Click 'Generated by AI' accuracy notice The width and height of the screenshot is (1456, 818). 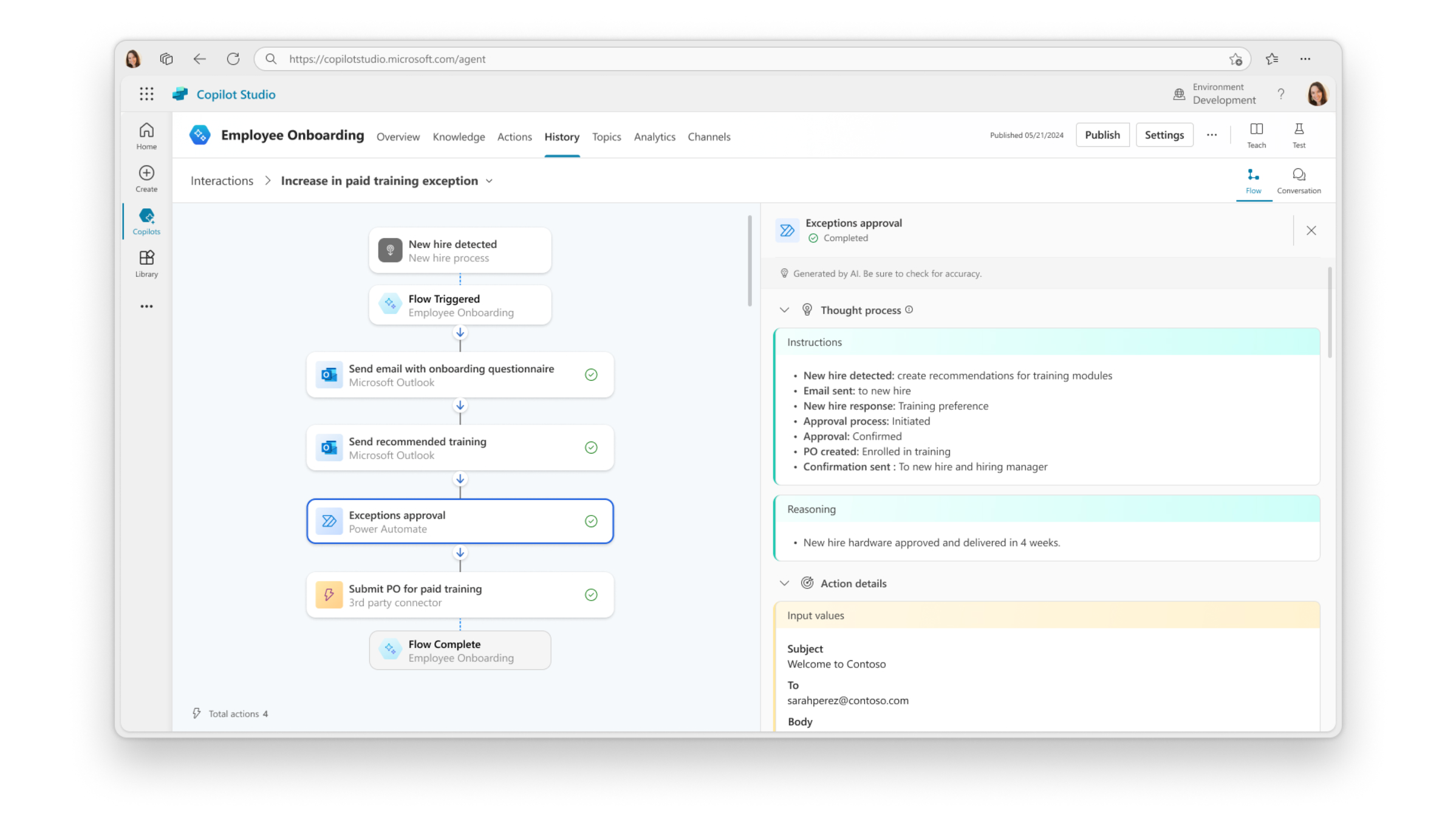[x=887, y=273]
